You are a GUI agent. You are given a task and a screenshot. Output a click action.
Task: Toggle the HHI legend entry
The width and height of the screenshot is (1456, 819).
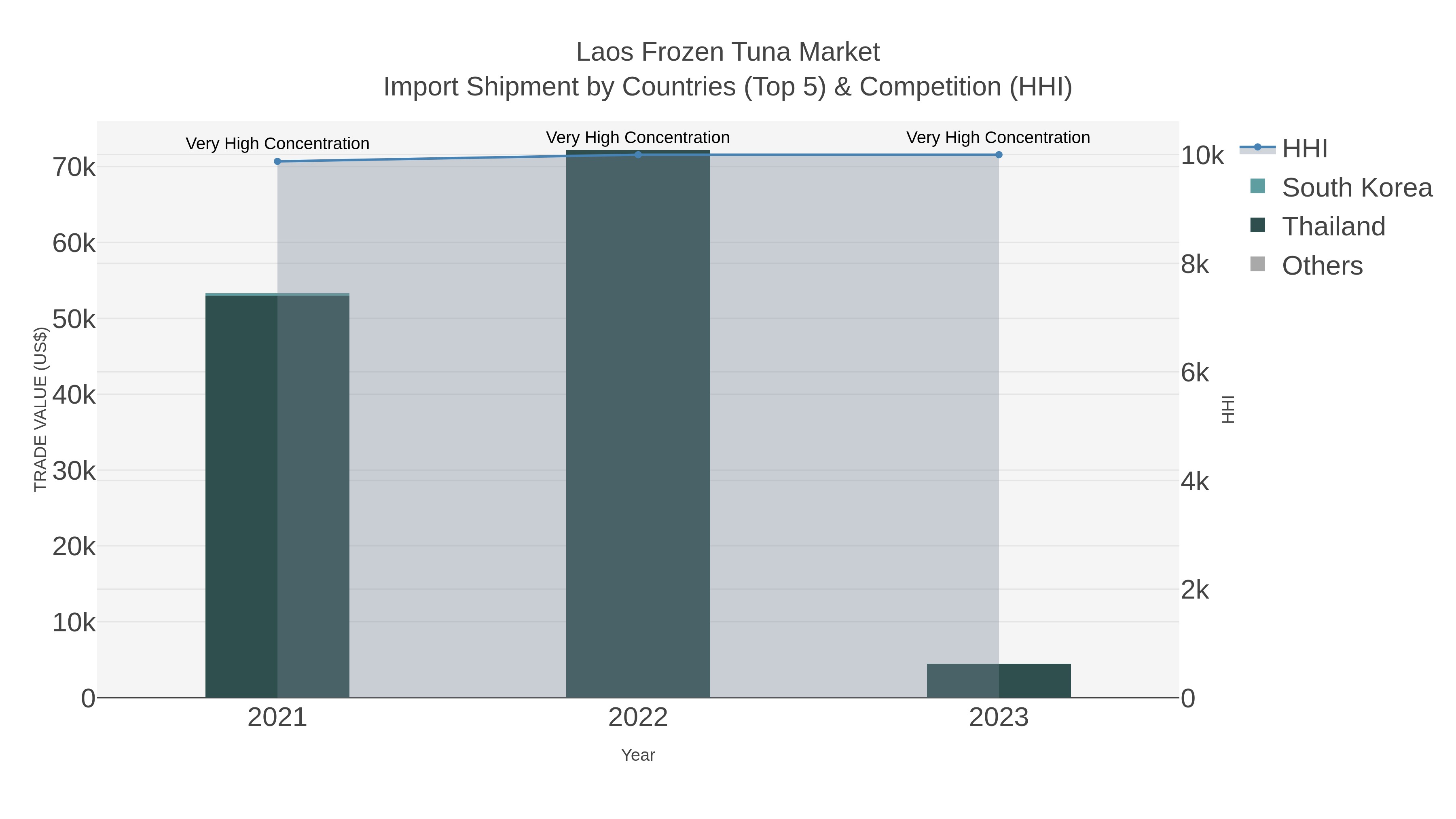tap(1284, 149)
